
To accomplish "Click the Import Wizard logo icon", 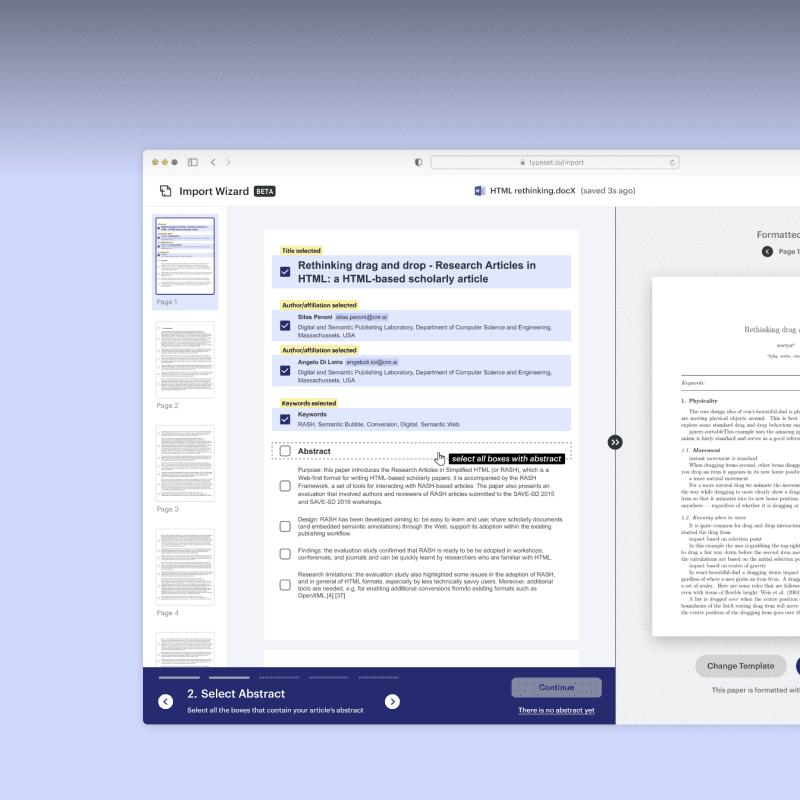I will [165, 191].
